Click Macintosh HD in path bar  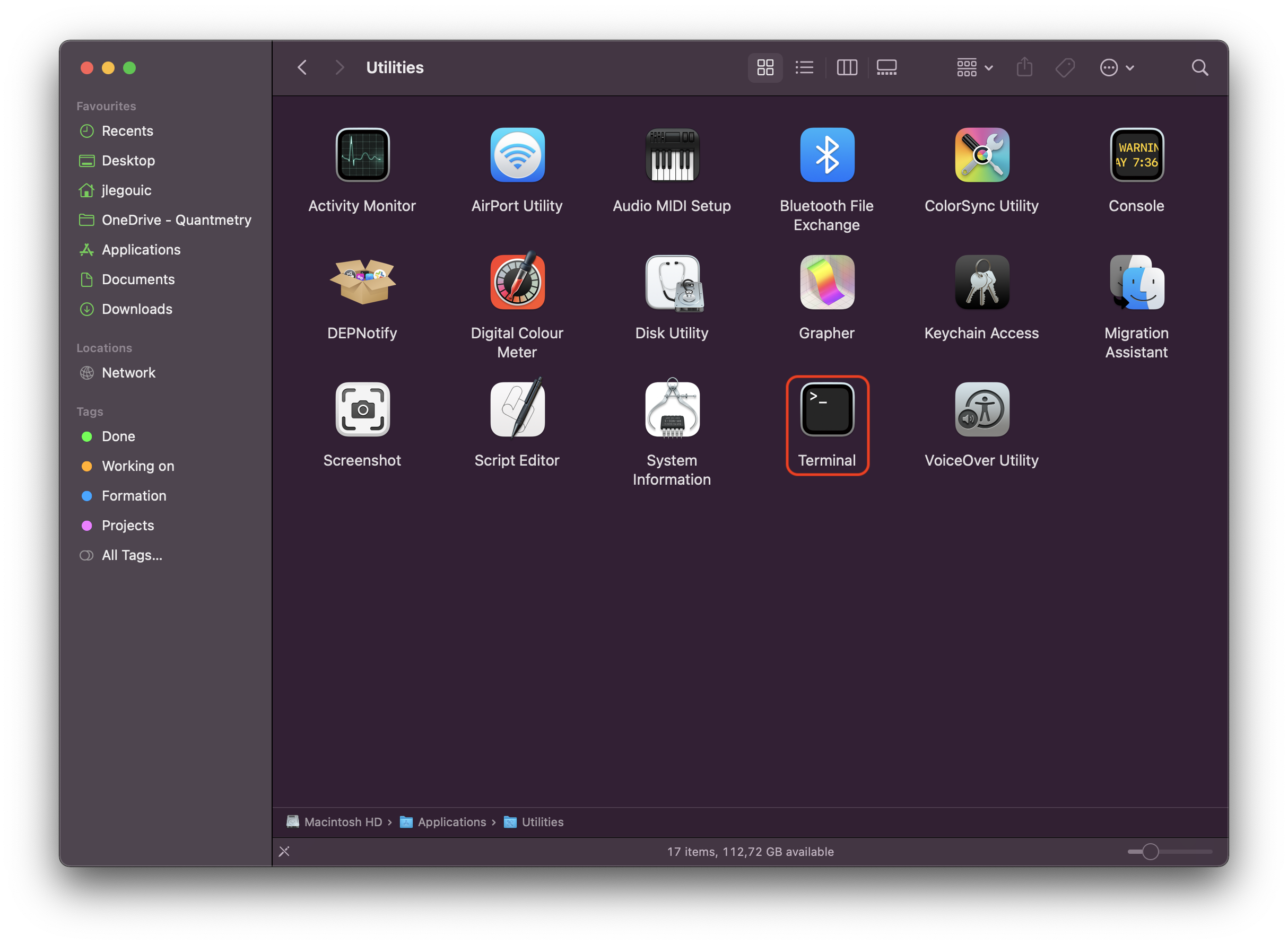point(334,822)
